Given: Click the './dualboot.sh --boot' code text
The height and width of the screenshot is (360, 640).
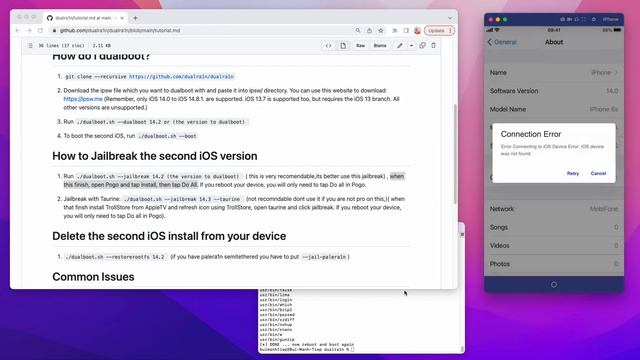Looking at the screenshot, I should click(167, 136).
